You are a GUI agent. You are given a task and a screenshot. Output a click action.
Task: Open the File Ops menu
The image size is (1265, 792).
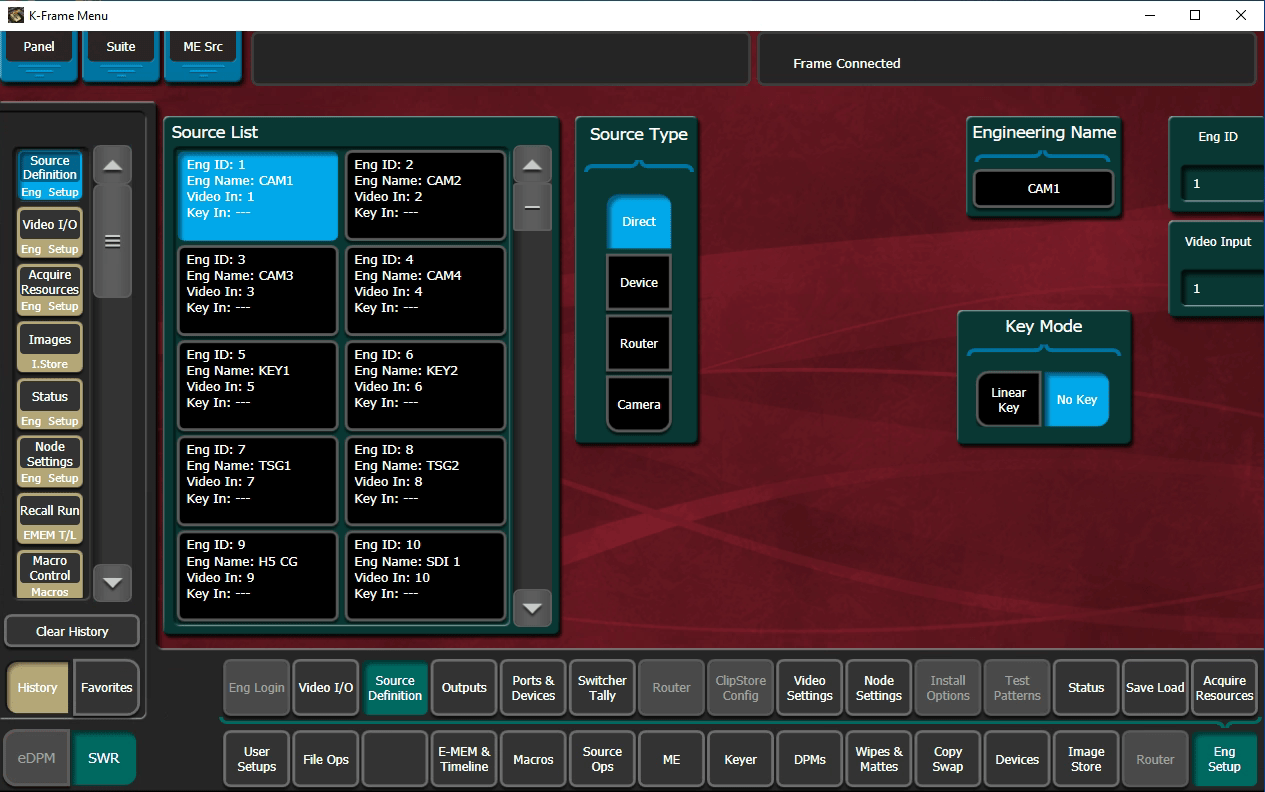[x=326, y=758]
